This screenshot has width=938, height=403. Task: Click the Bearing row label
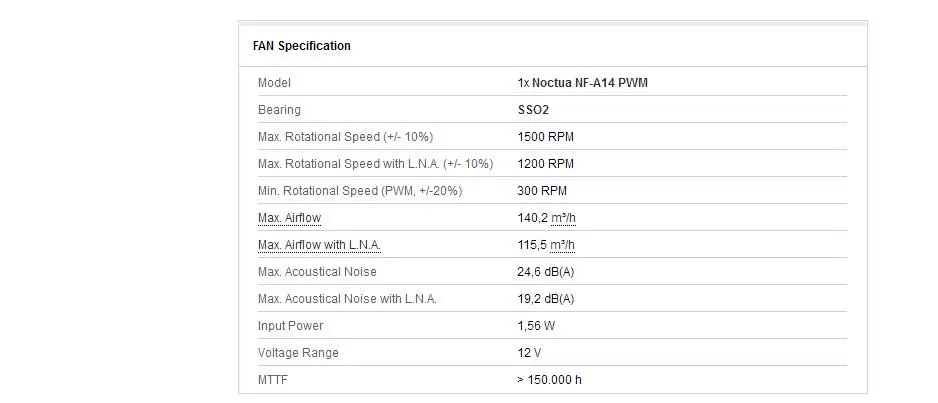click(x=279, y=110)
